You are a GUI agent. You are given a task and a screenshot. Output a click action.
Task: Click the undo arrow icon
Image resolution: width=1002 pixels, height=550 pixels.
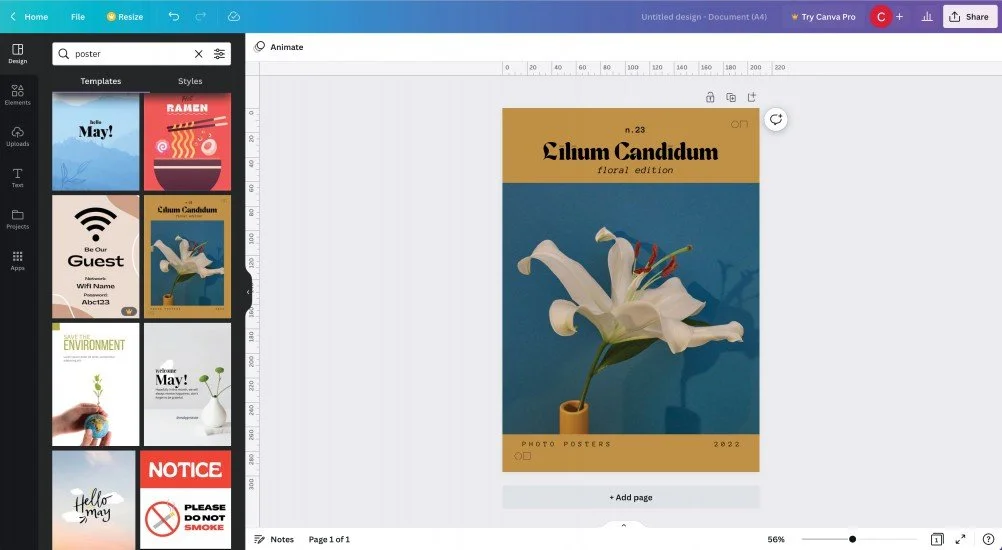(174, 17)
